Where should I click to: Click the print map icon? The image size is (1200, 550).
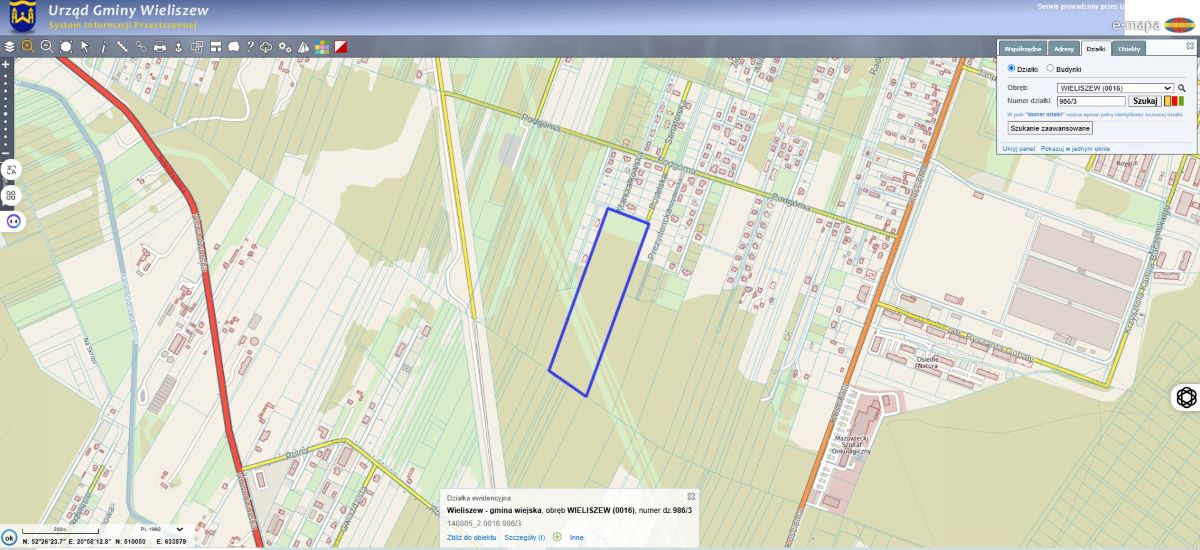[159, 46]
